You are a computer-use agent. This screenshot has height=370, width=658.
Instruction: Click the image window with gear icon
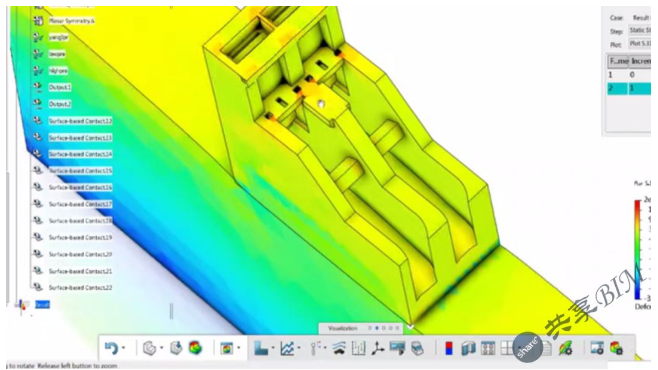click(597, 348)
